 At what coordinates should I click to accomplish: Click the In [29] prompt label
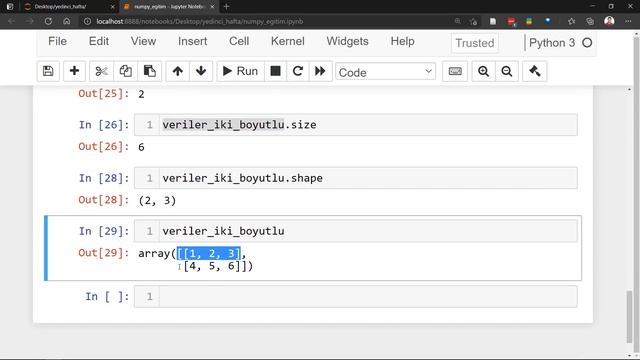click(104, 231)
